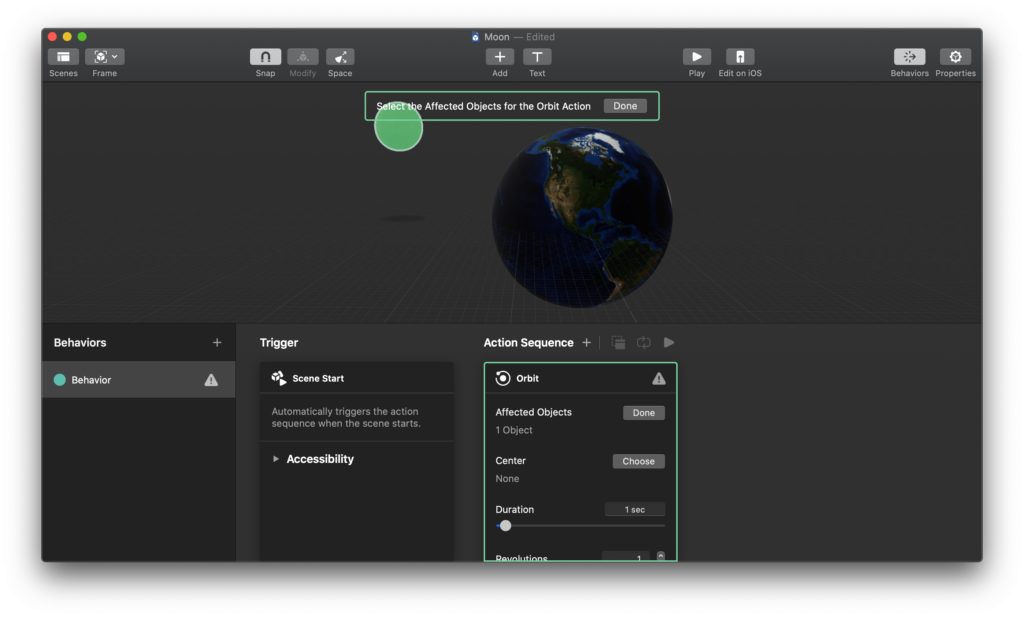
Task: Click the Behavior row warning icon
Action: coord(211,380)
